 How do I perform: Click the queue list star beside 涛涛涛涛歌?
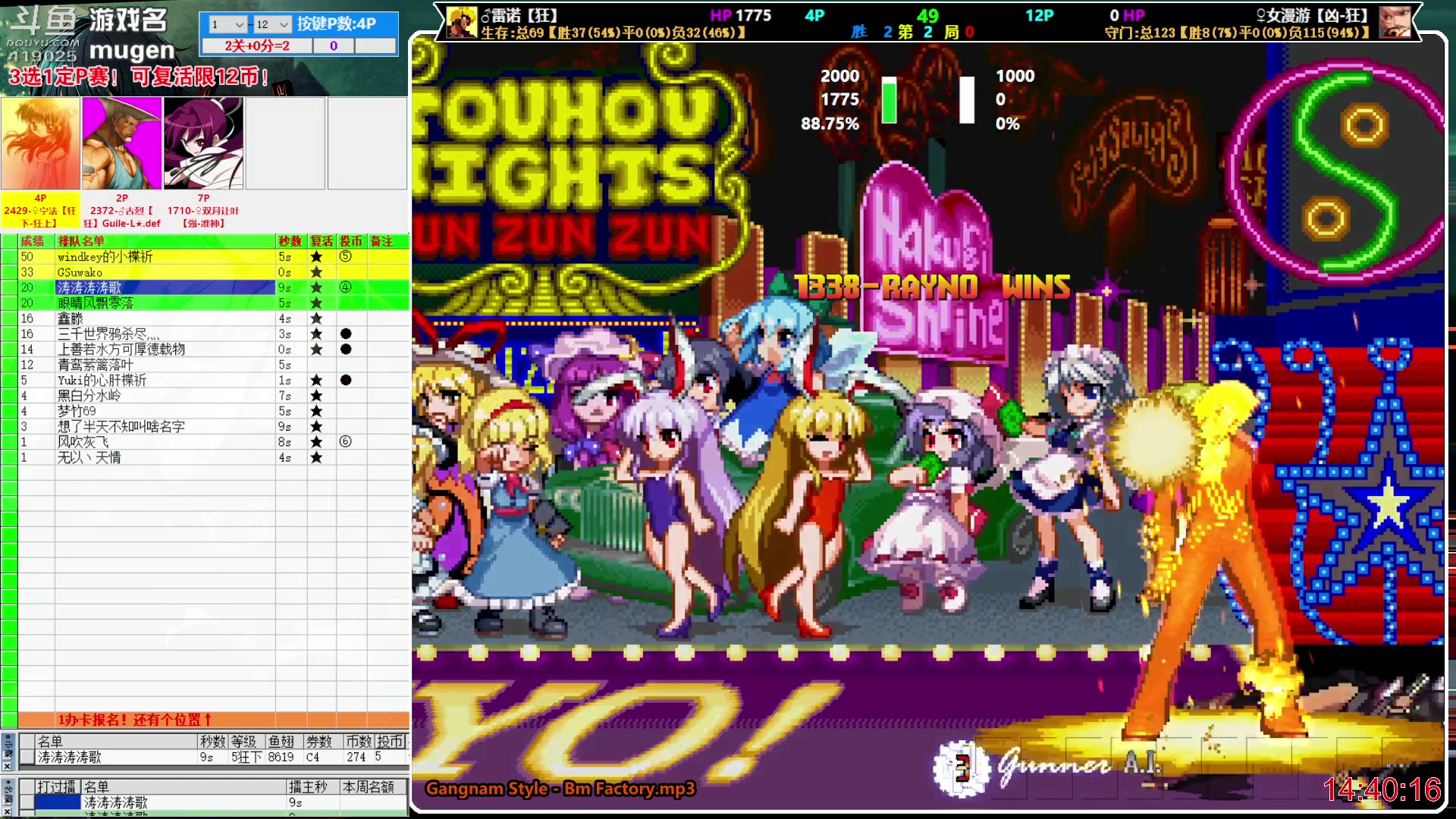click(316, 287)
